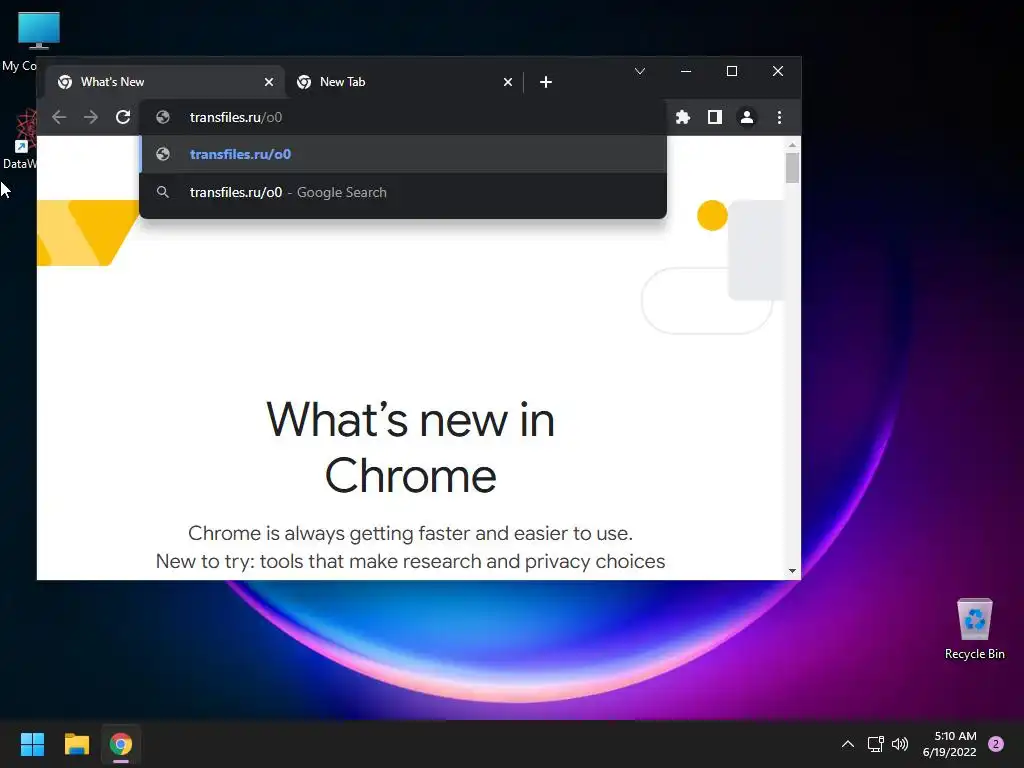The image size is (1024, 768).
Task: Open the profile avatar icon
Action: (x=746, y=118)
